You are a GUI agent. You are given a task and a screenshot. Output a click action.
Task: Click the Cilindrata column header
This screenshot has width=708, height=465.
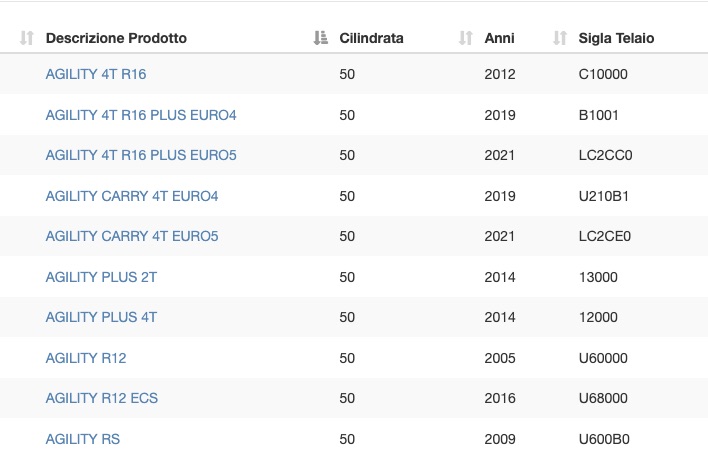(x=371, y=38)
